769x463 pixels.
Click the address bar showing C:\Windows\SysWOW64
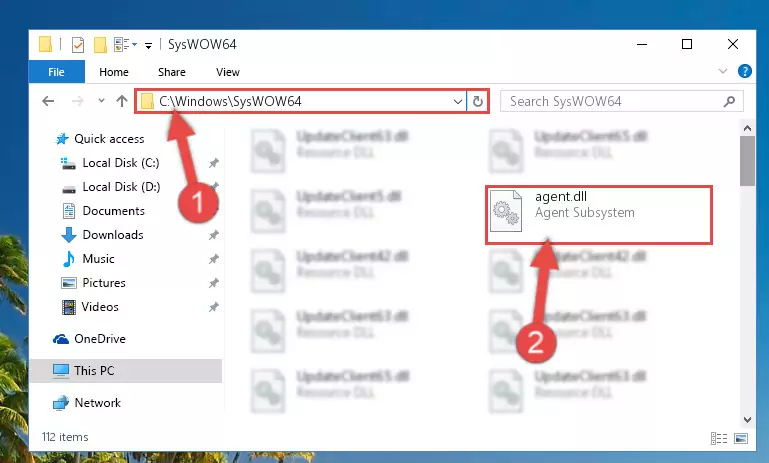tap(300, 102)
